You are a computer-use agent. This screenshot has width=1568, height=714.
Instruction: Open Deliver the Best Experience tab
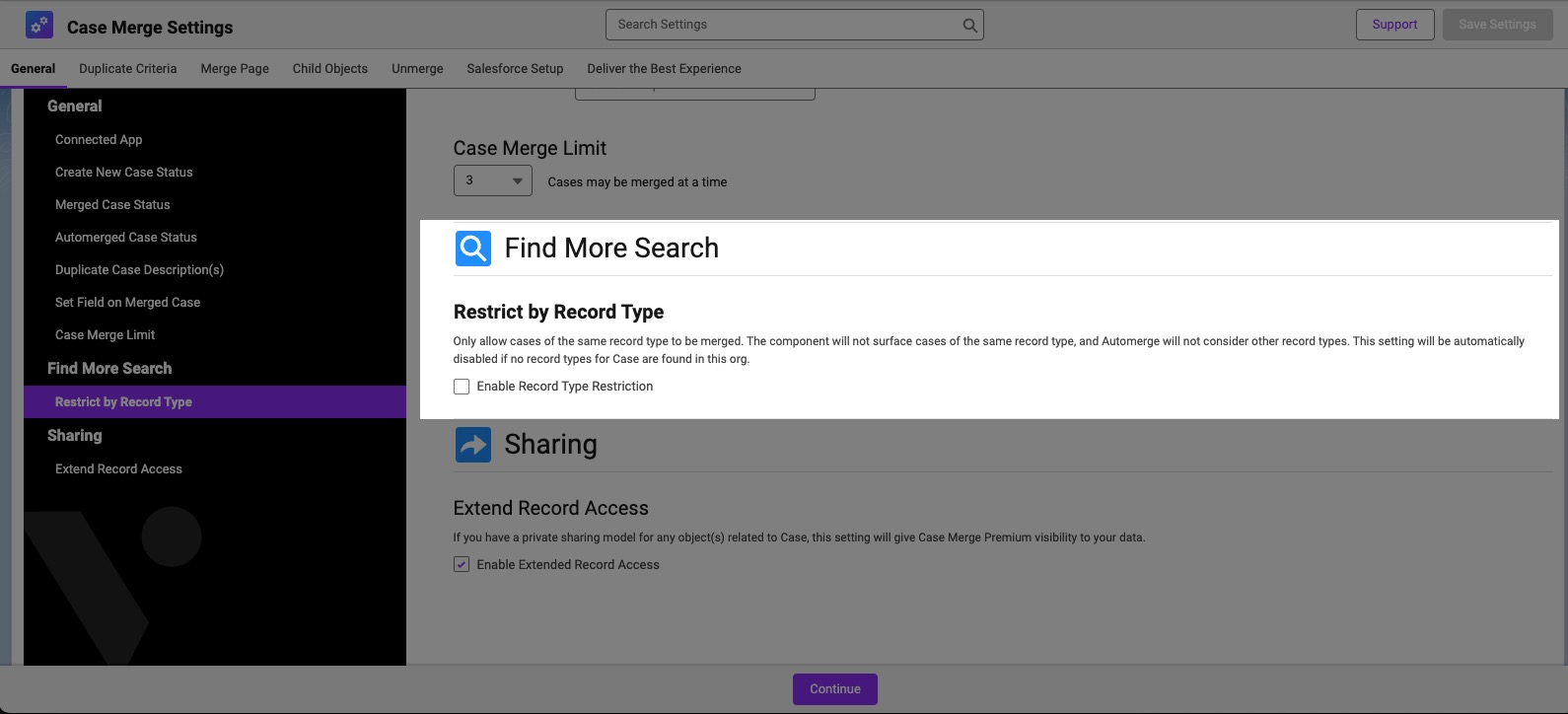[665, 69]
